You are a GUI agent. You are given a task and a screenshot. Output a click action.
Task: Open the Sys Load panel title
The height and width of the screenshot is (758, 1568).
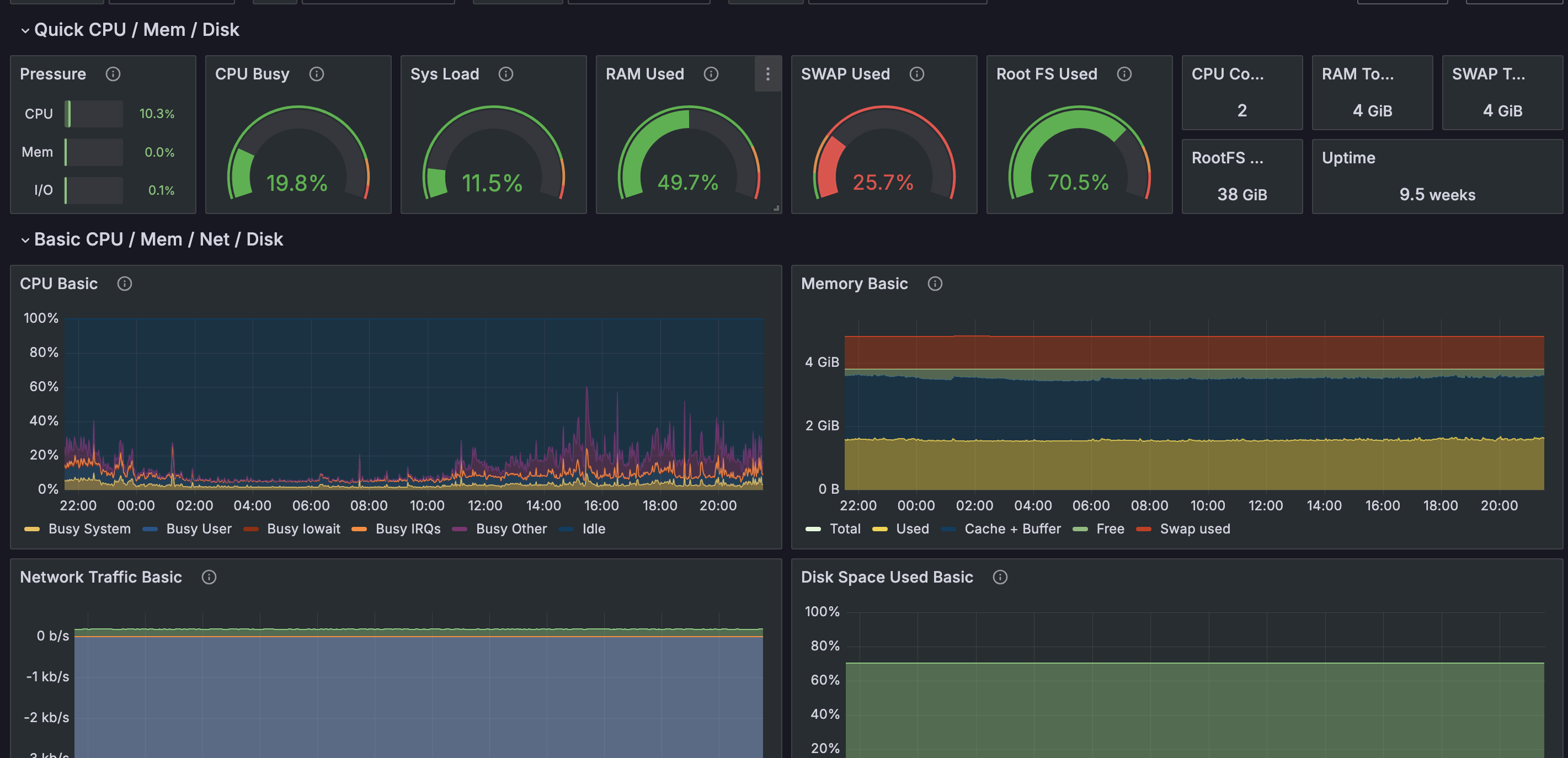coord(444,74)
